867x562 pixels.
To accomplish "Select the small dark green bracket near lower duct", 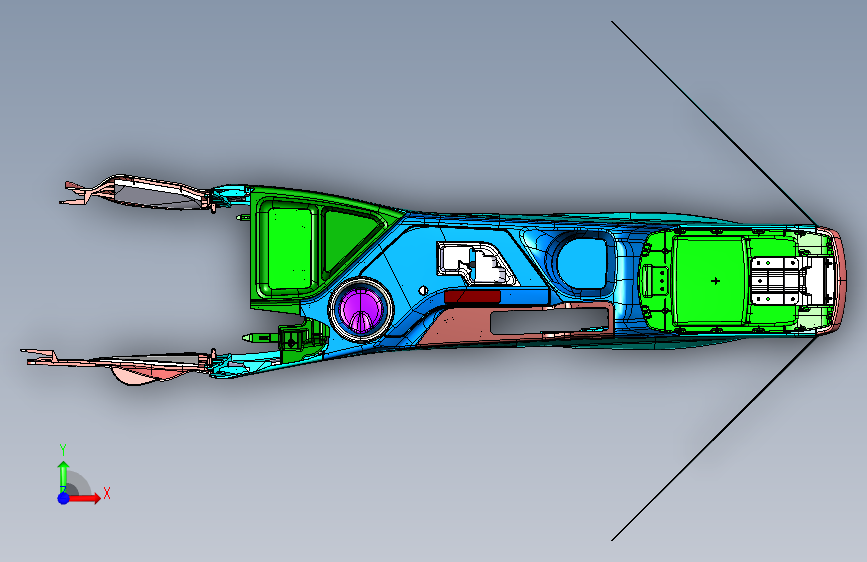I will tap(292, 341).
